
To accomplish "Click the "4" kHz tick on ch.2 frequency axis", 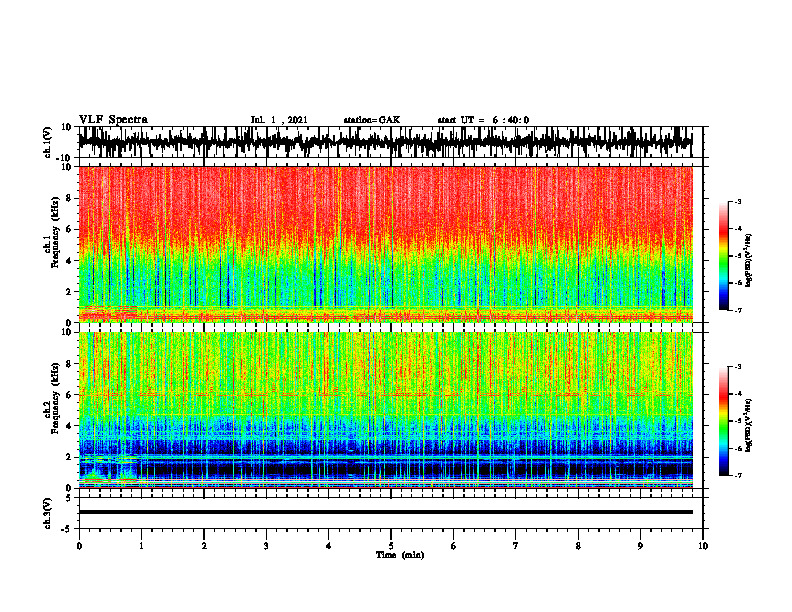I will (x=69, y=426).
